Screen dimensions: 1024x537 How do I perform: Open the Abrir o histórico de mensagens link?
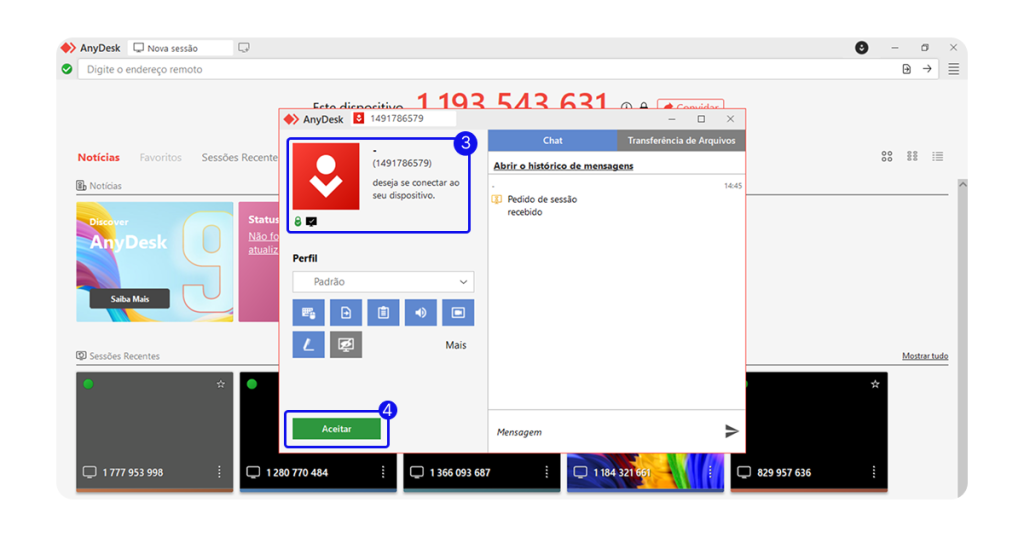(563, 166)
